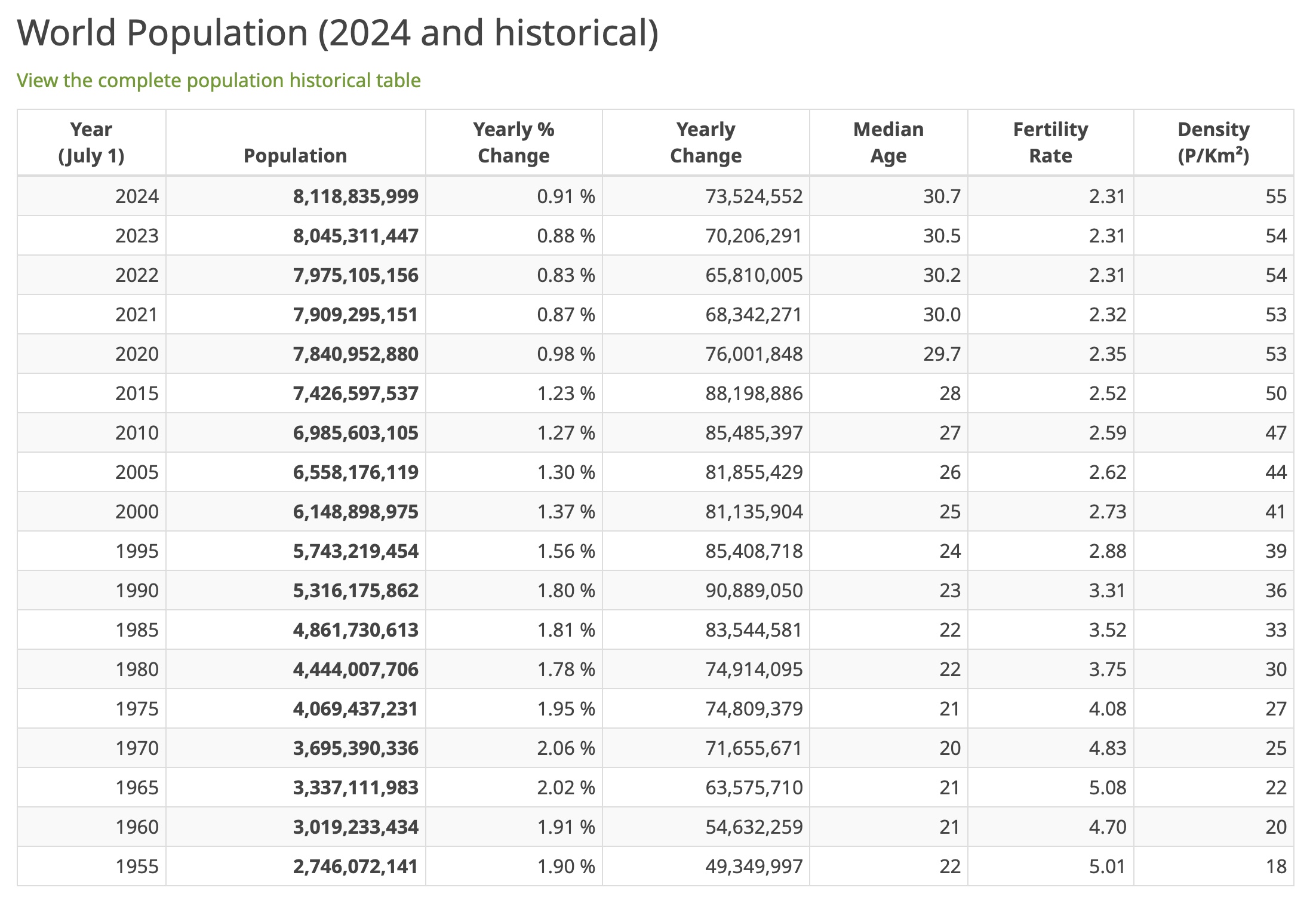This screenshot has height=909, width=1316.
Task: Click the 1970 yearly percent change 2.06 %
Action: [565, 748]
